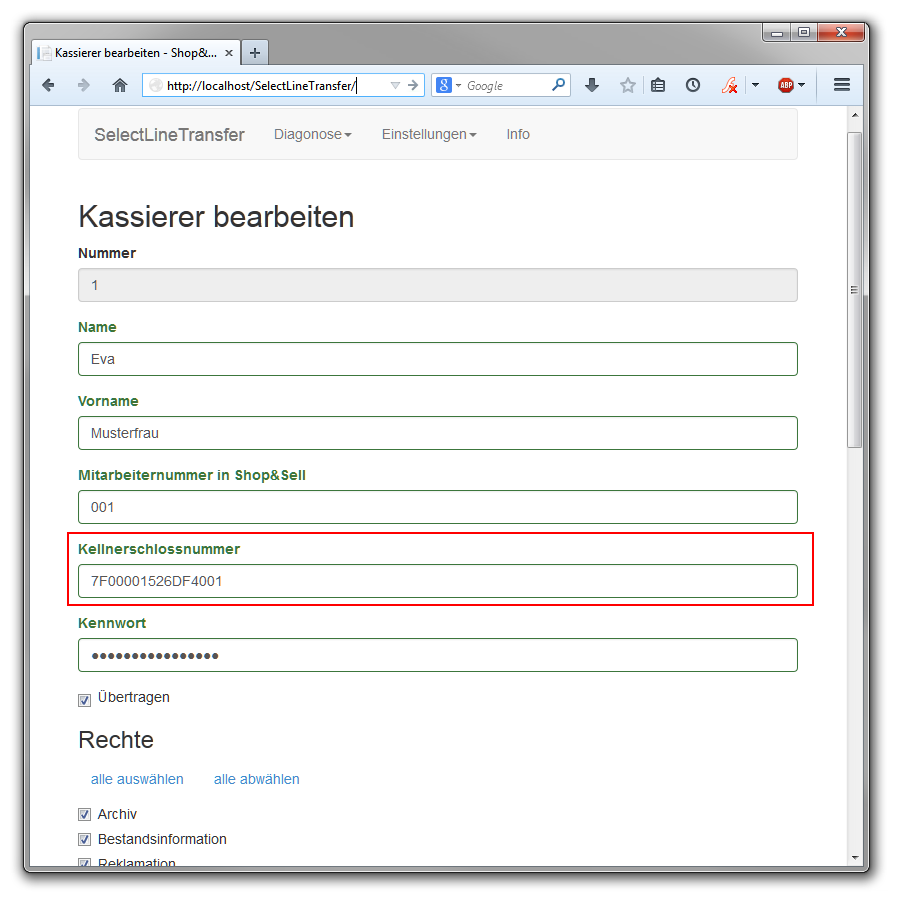Bookmark this page with the star icon
Viewport: 900px width, 900px height.
pos(627,86)
